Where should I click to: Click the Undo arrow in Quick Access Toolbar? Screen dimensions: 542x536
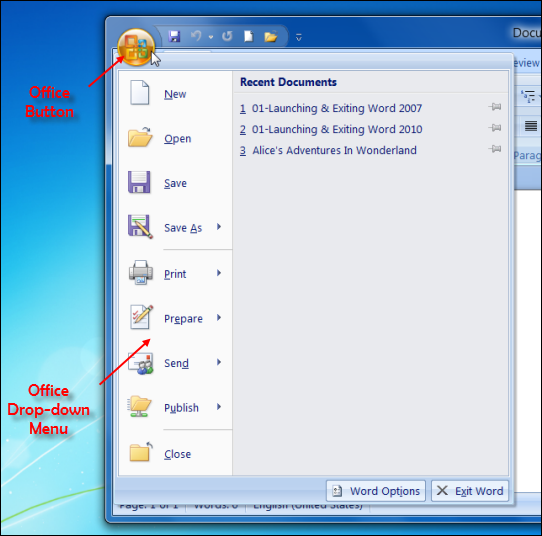(196, 36)
